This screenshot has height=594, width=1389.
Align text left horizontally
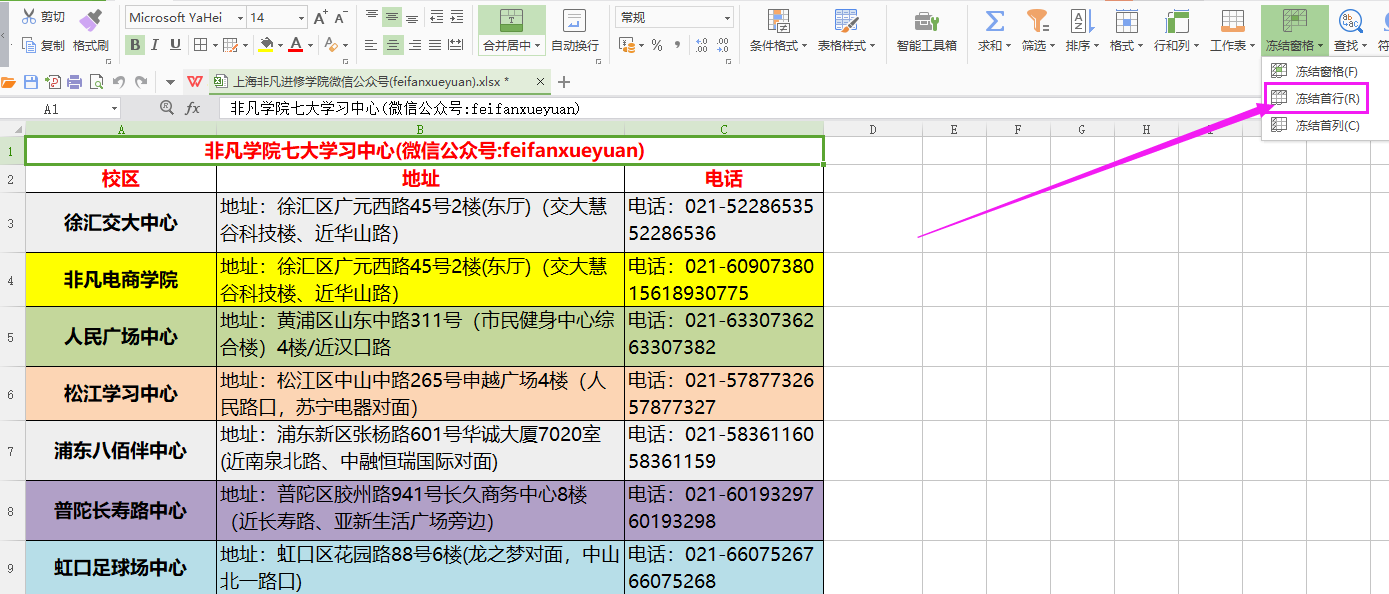(372, 45)
